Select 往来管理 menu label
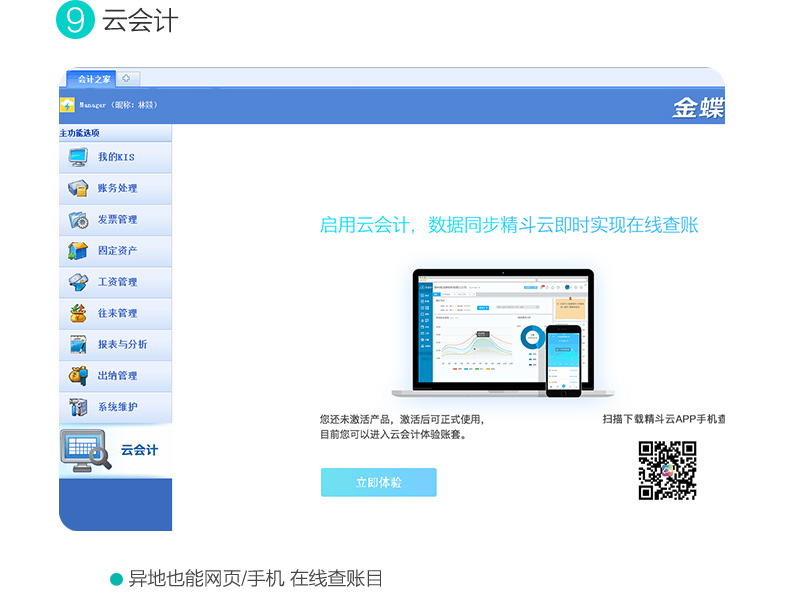The width and height of the screenshot is (790, 601). click(x=117, y=313)
